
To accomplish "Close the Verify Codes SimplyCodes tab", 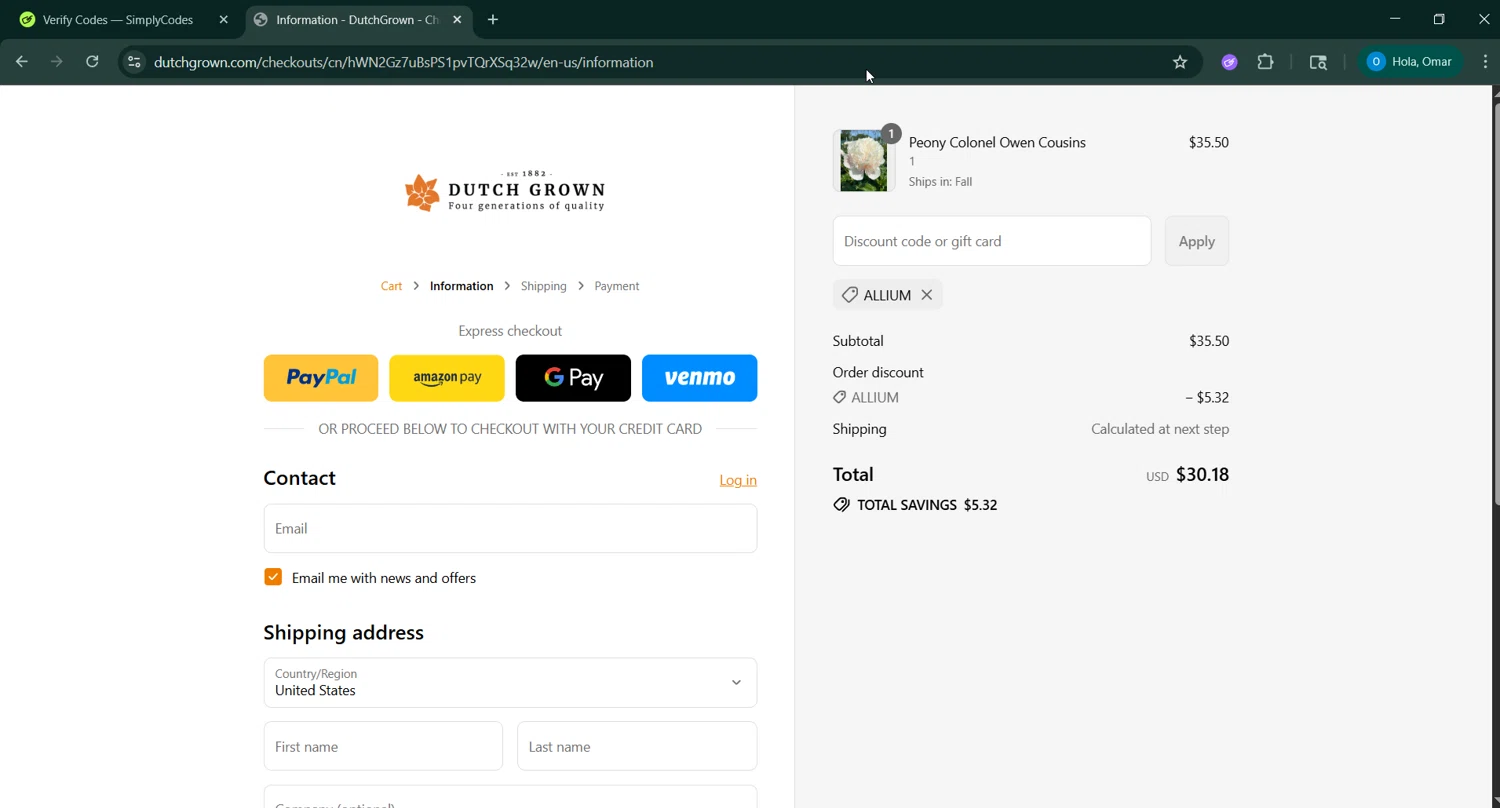I will coord(223,20).
